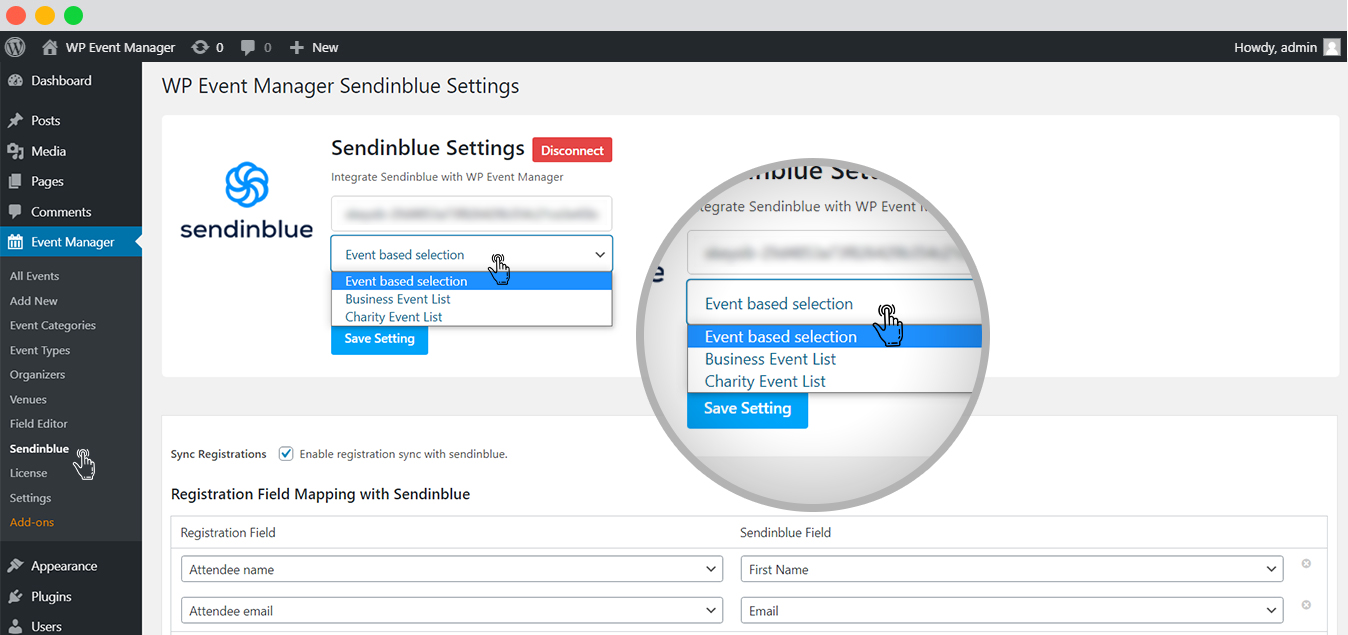Open License submenu
The image size is (1348, 635).
click(28, 473)
